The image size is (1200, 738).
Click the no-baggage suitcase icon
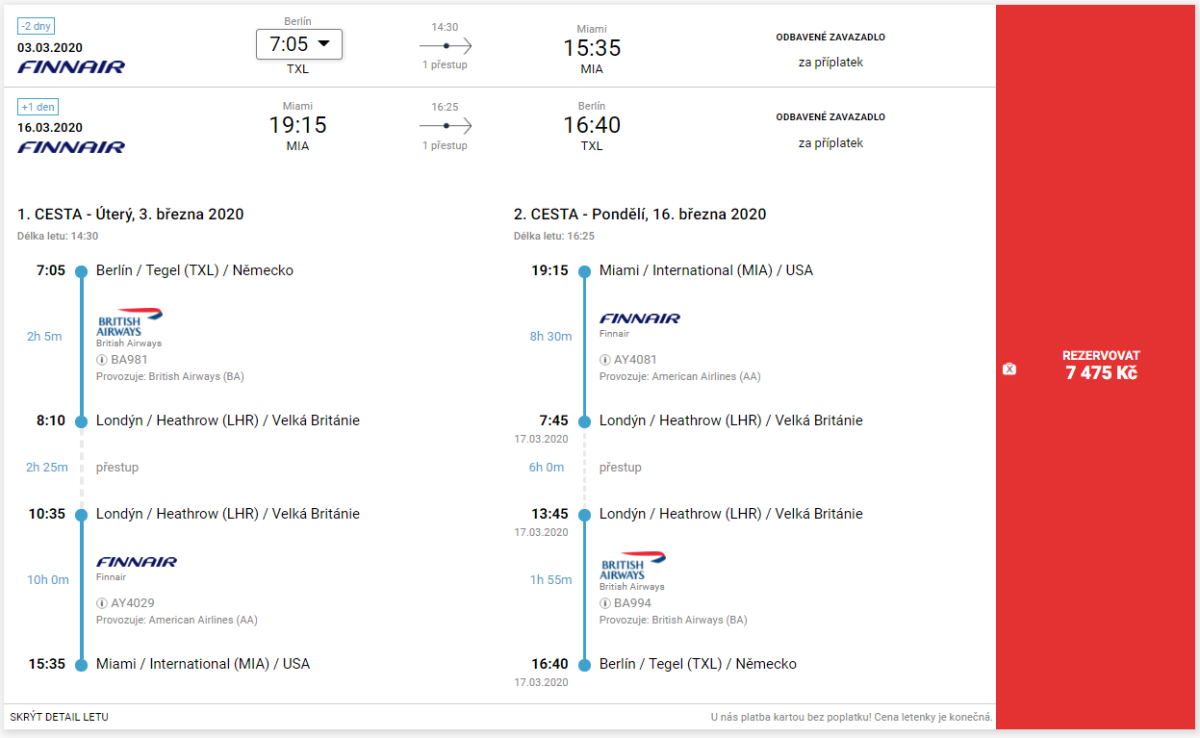1009,370
